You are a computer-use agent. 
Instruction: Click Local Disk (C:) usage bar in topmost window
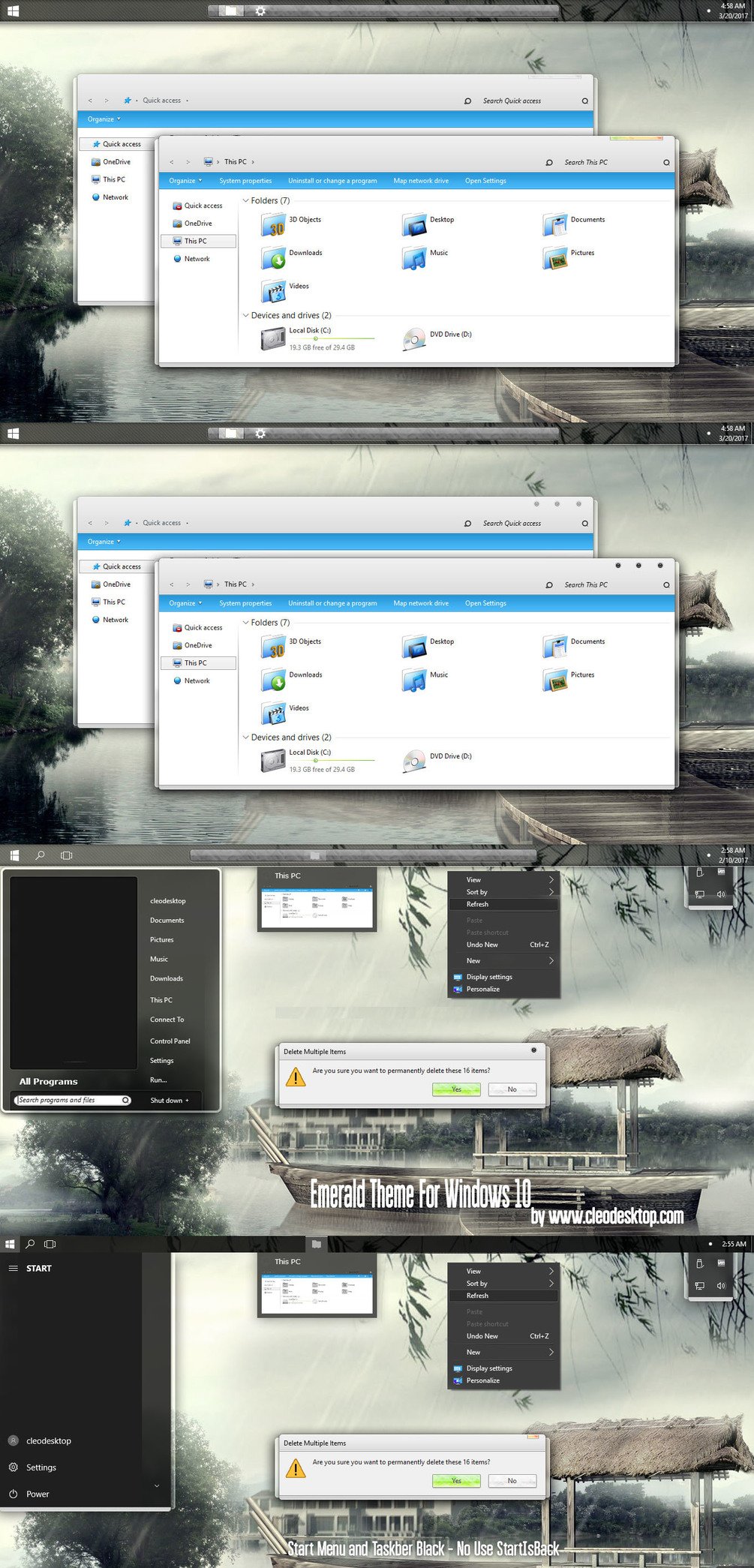tap(332, 339)
